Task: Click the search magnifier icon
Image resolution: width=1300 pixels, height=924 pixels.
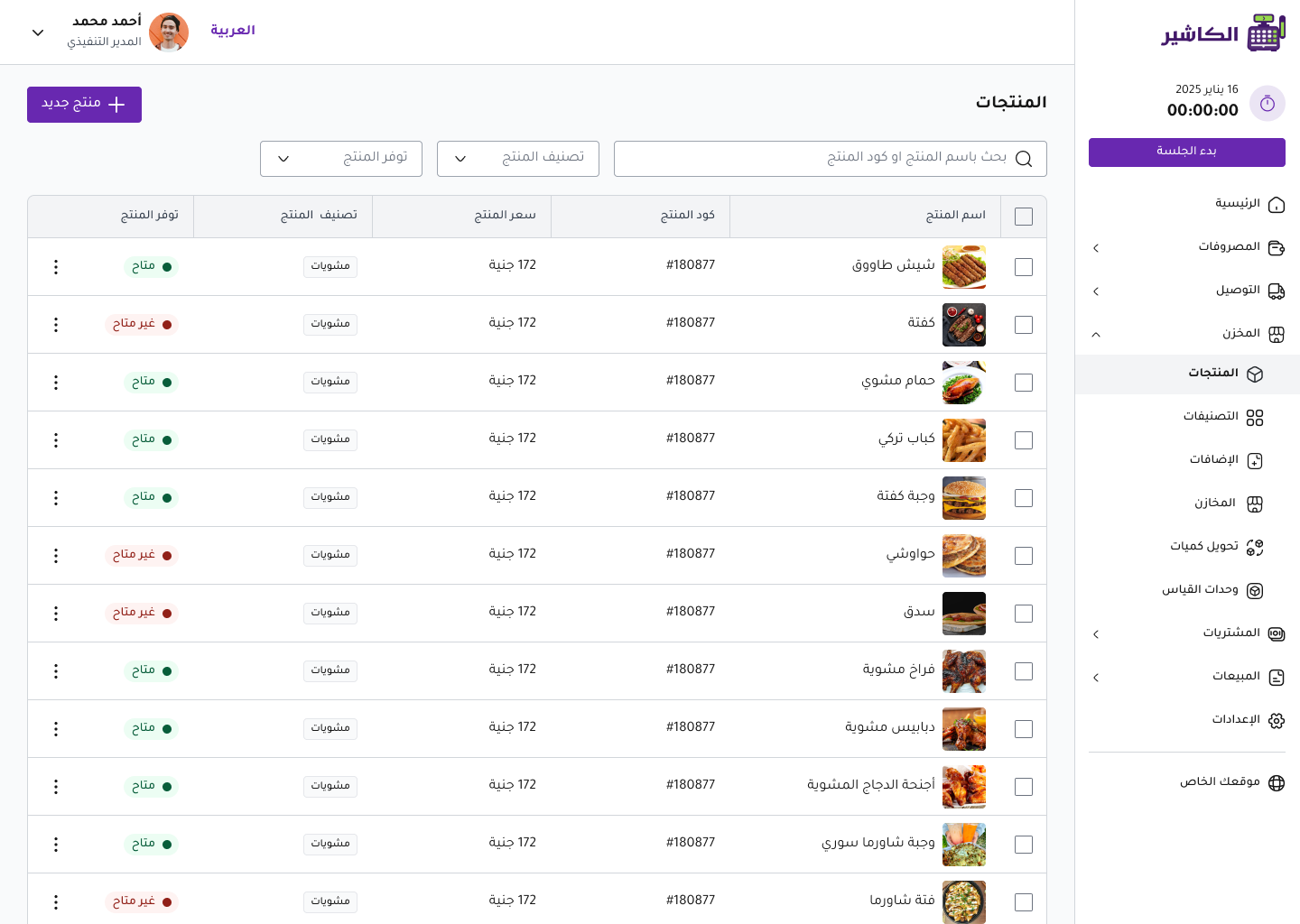Action: 1024,159
